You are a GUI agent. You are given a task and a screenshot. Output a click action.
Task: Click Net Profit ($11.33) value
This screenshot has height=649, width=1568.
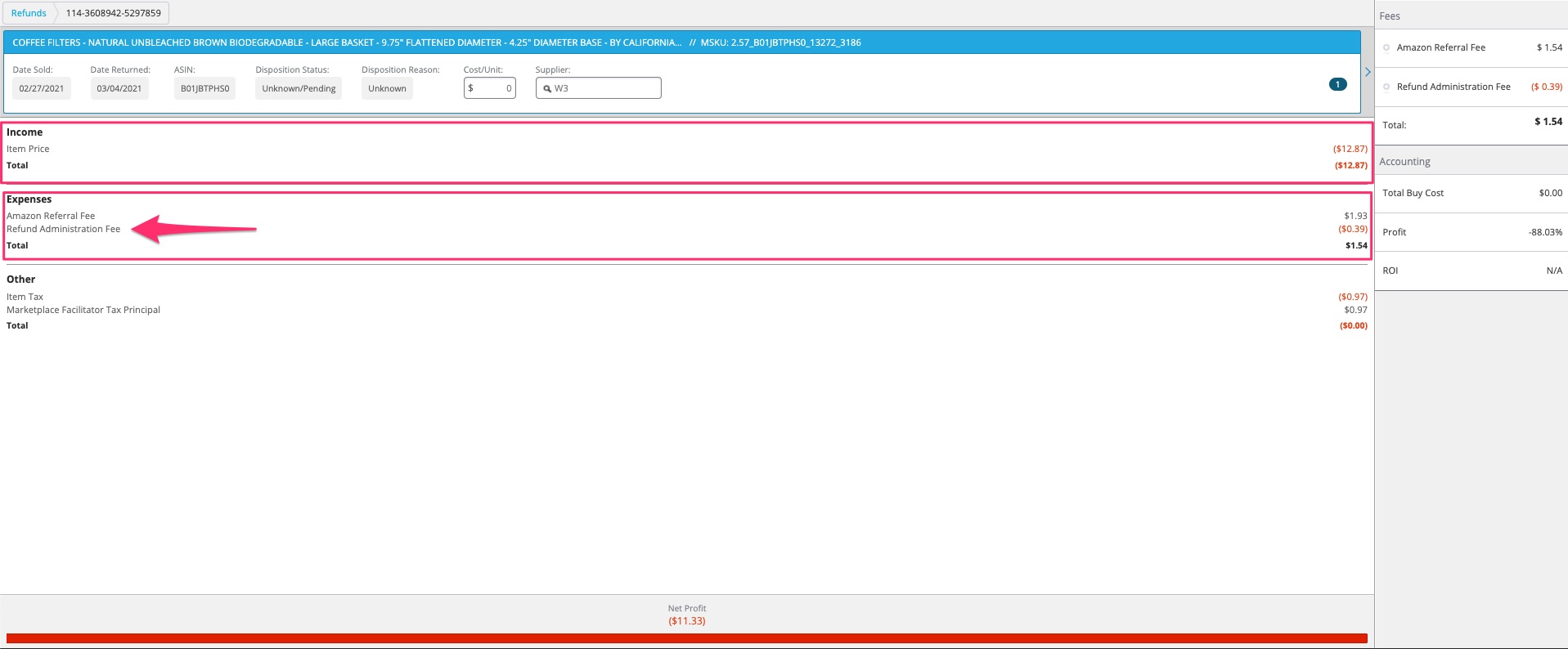pos(687,621)
